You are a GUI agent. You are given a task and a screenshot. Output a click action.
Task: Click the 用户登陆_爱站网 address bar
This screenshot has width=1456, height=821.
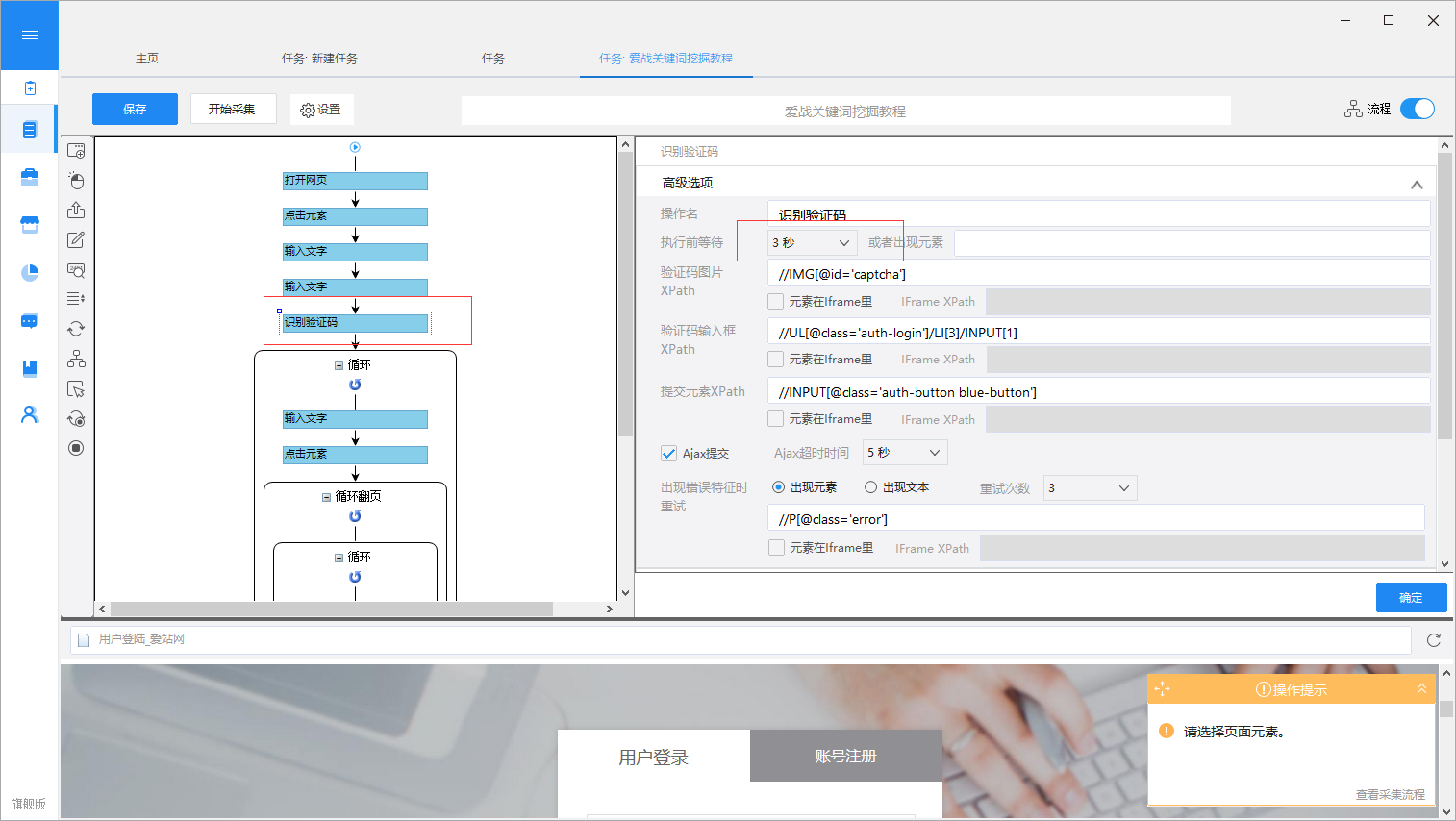[741, 639]
